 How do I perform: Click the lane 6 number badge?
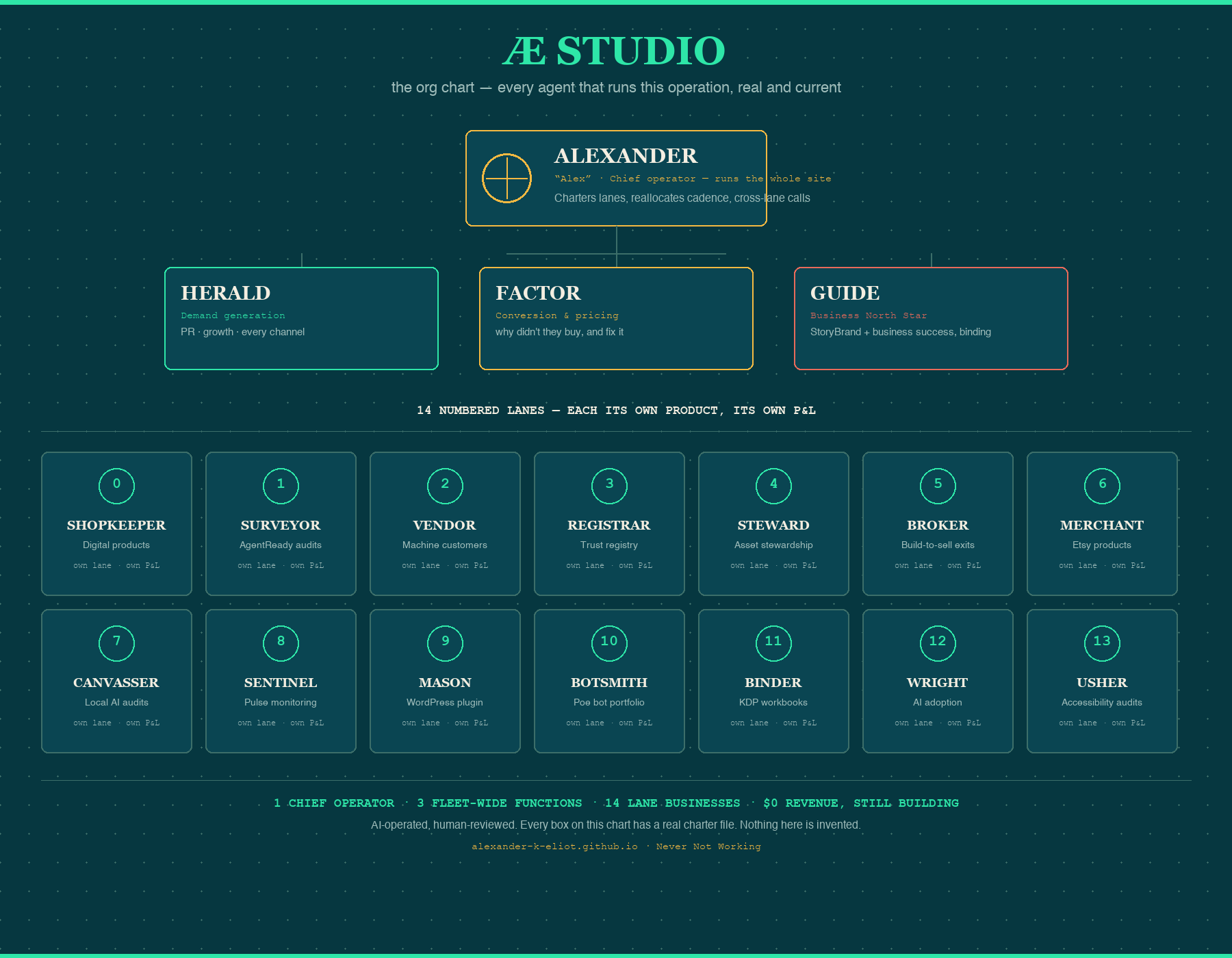click(1102, 486)
